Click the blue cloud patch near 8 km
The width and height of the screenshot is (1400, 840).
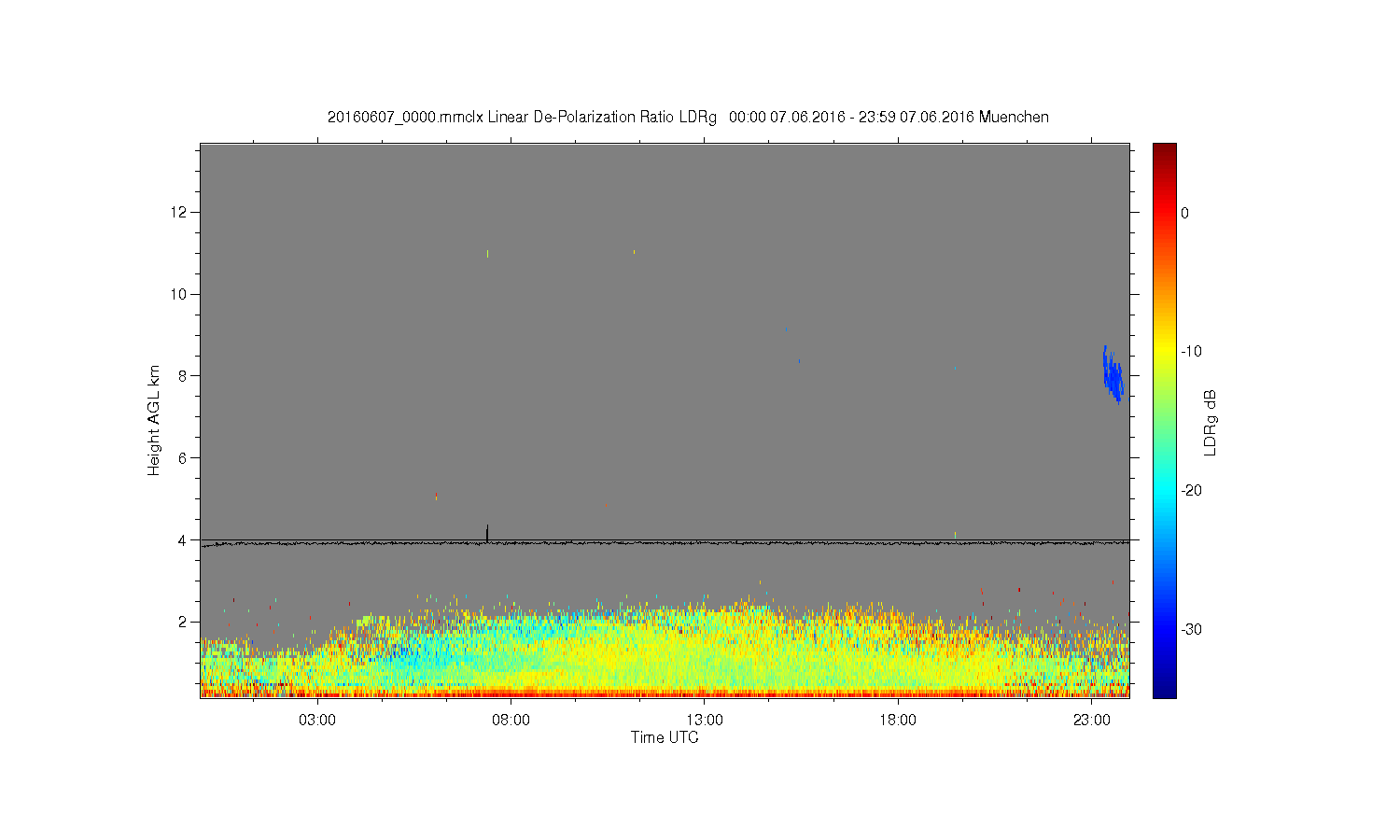tap(1113, 375)
